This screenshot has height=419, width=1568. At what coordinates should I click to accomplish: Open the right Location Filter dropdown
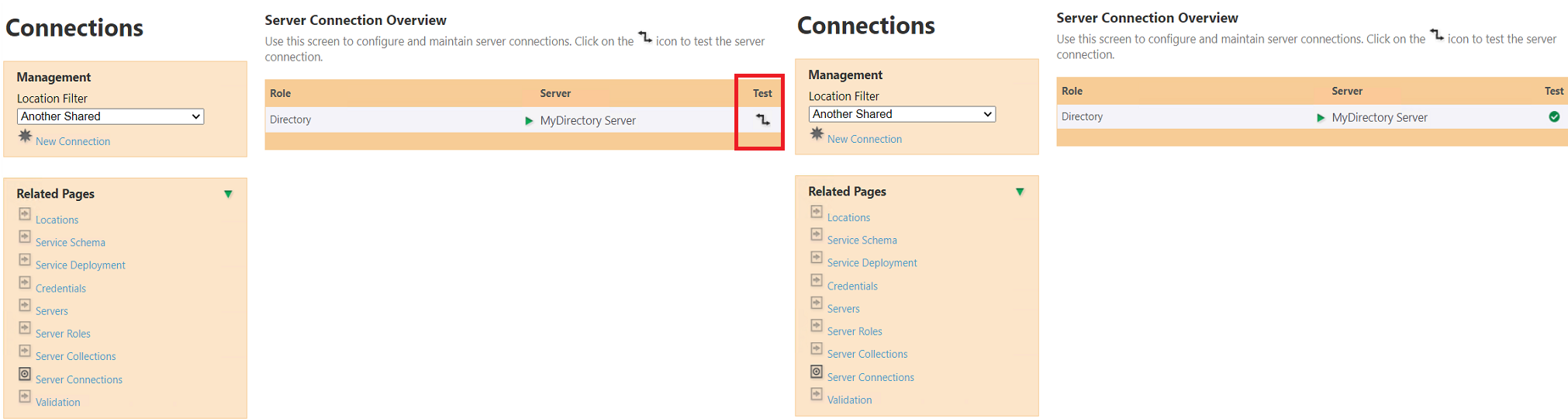(902, 114)
